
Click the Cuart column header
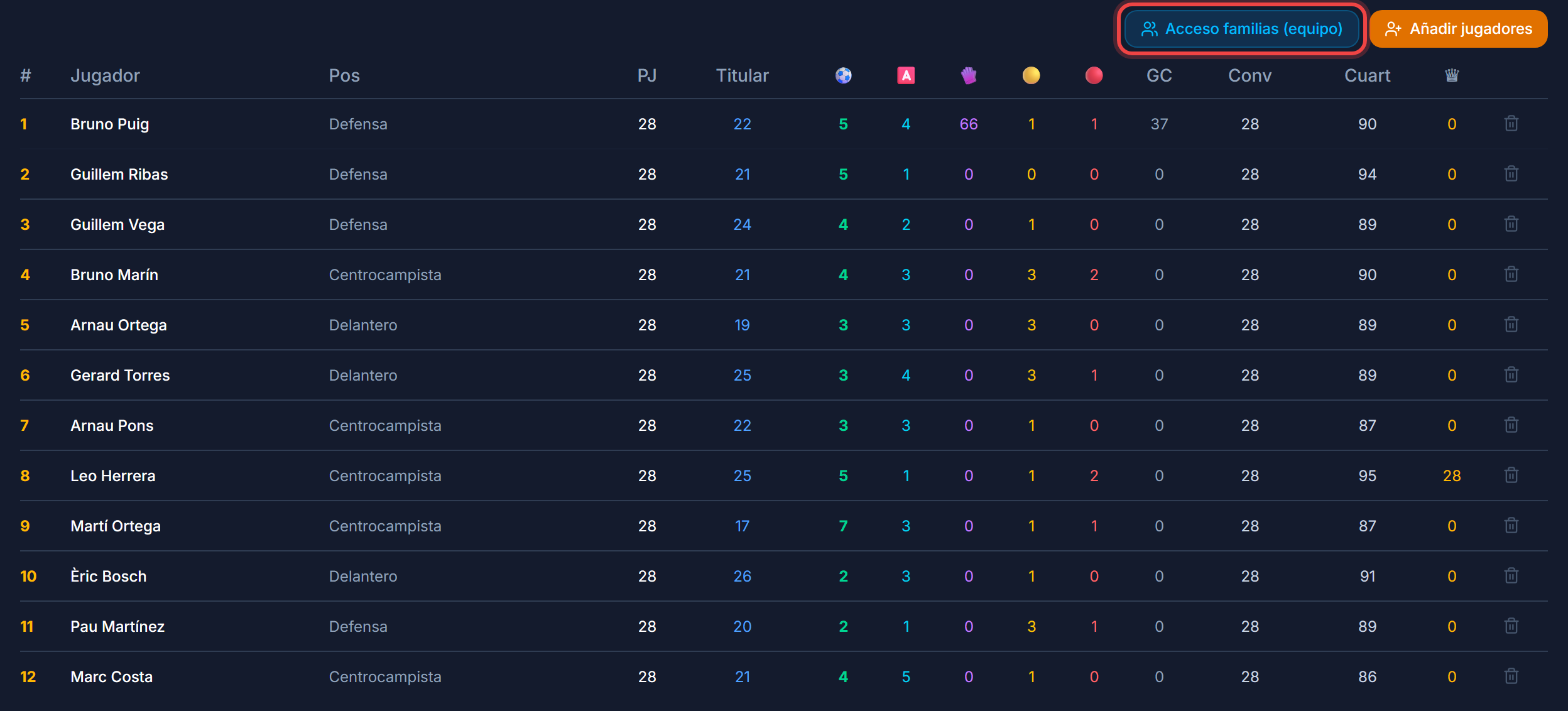[x=1367, y=75]
